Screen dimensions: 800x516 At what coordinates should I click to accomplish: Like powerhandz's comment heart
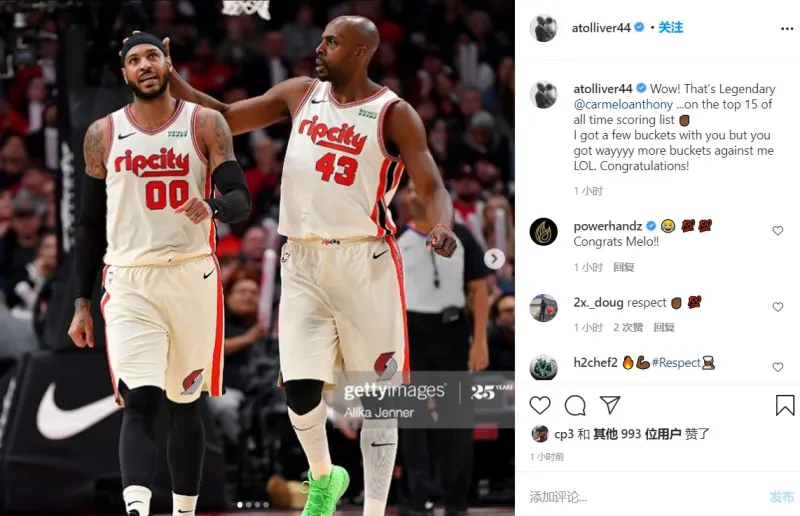coord(778,231)
